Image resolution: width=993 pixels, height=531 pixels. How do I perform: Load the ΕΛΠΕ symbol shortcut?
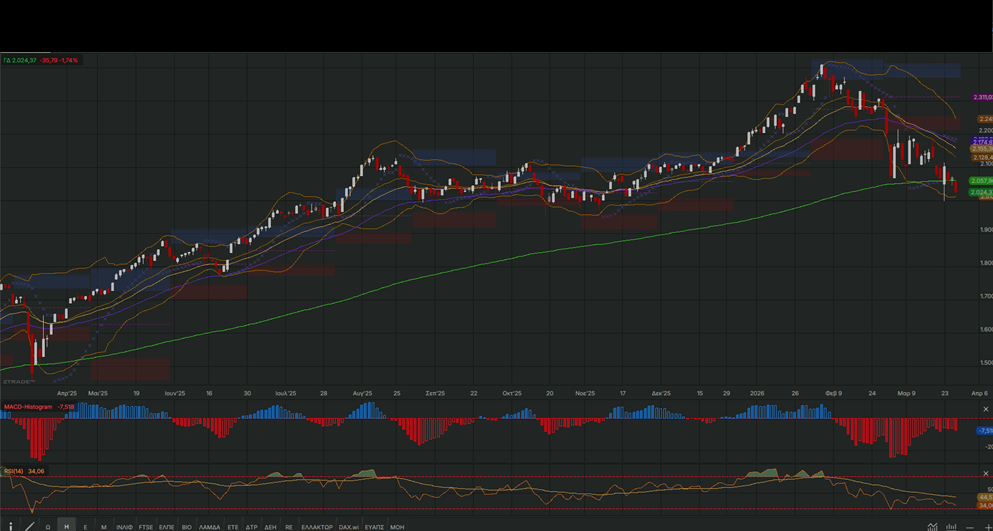[167, 527]
